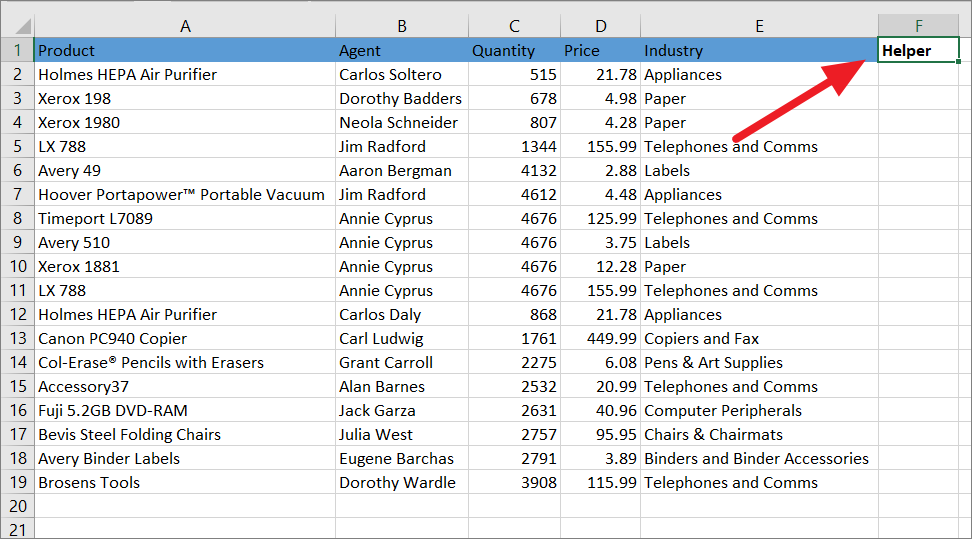
Task: Click the Avery 49 cell
Action: coord(185,170)
